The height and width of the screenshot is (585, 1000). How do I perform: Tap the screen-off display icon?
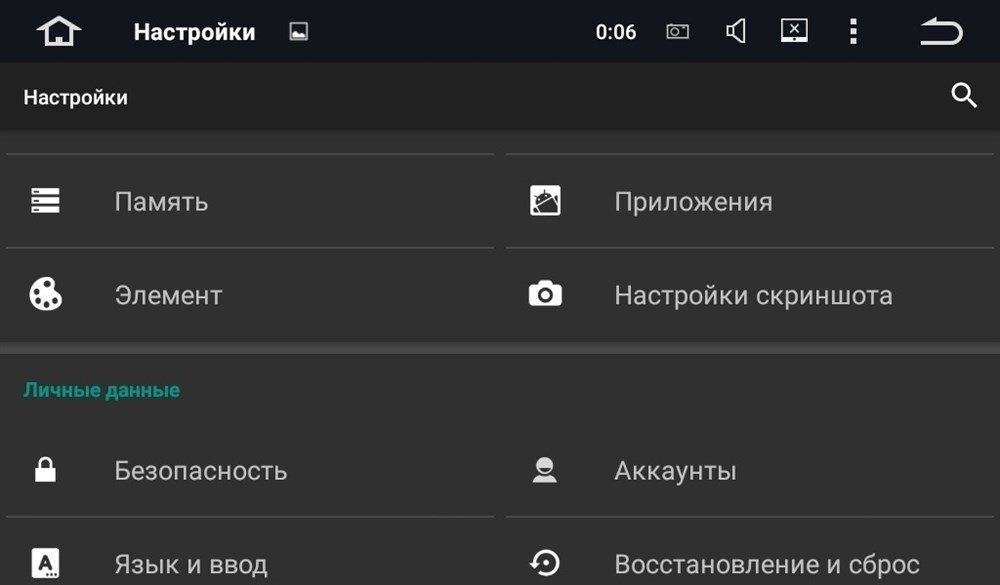(794, 31)
